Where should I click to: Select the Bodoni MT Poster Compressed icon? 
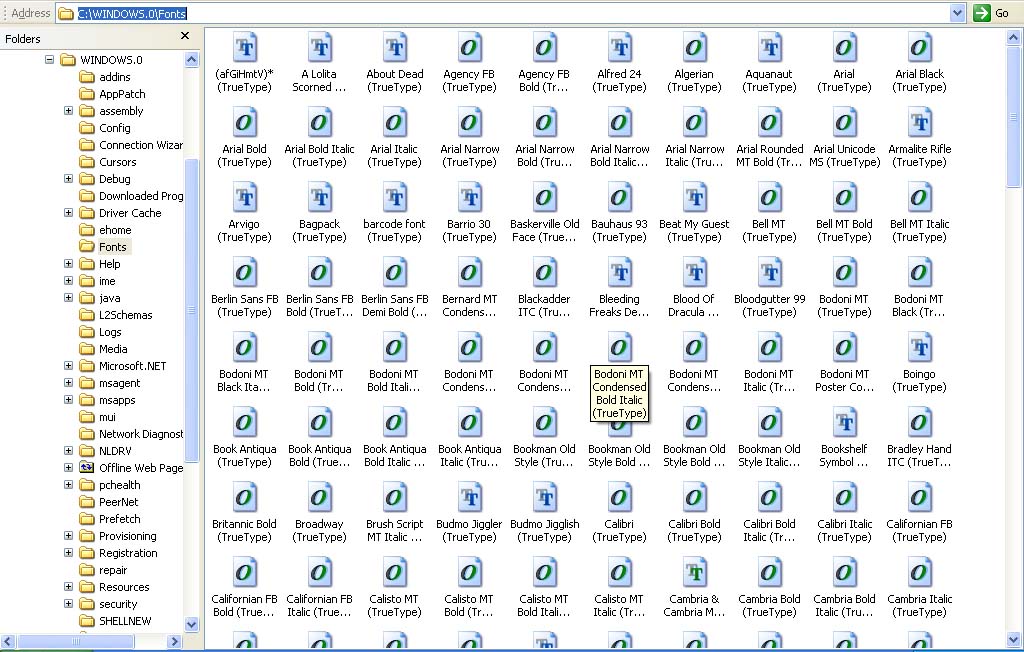tap(844, 348)
